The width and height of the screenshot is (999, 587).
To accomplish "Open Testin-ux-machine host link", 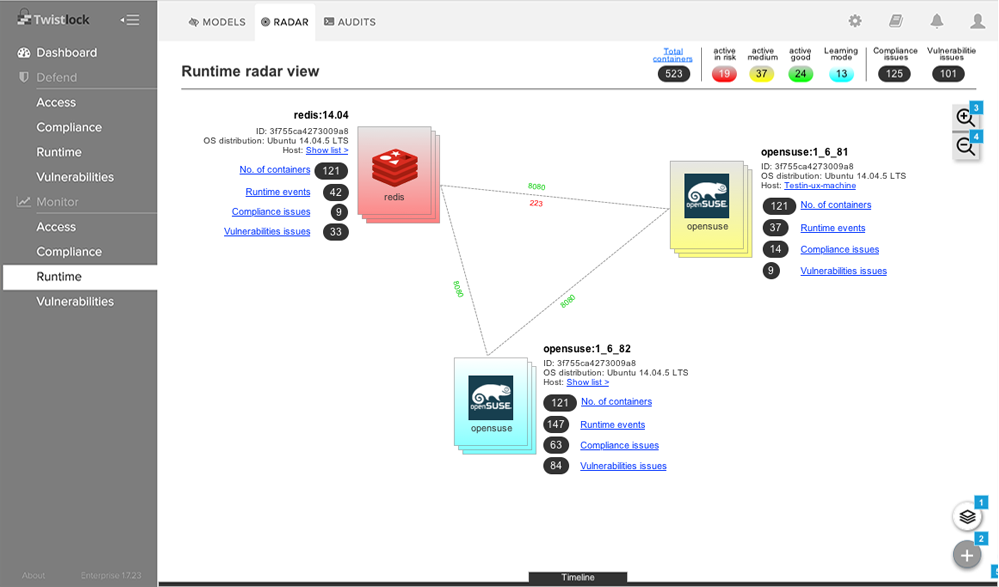I will pyautogui.click(x=820, y=185).
